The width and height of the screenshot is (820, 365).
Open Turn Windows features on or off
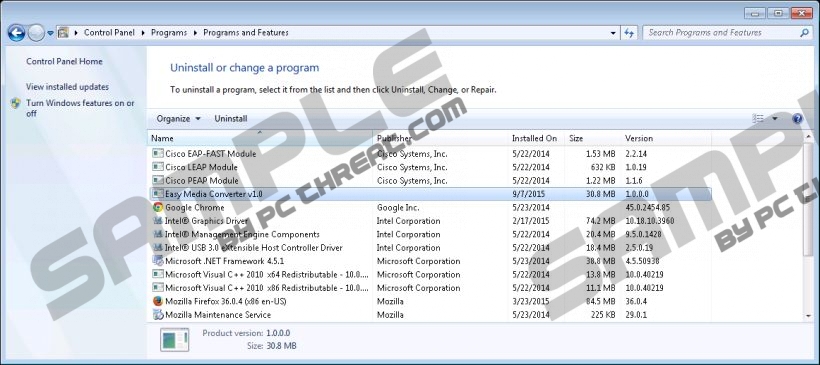click(x=80, y=108)
